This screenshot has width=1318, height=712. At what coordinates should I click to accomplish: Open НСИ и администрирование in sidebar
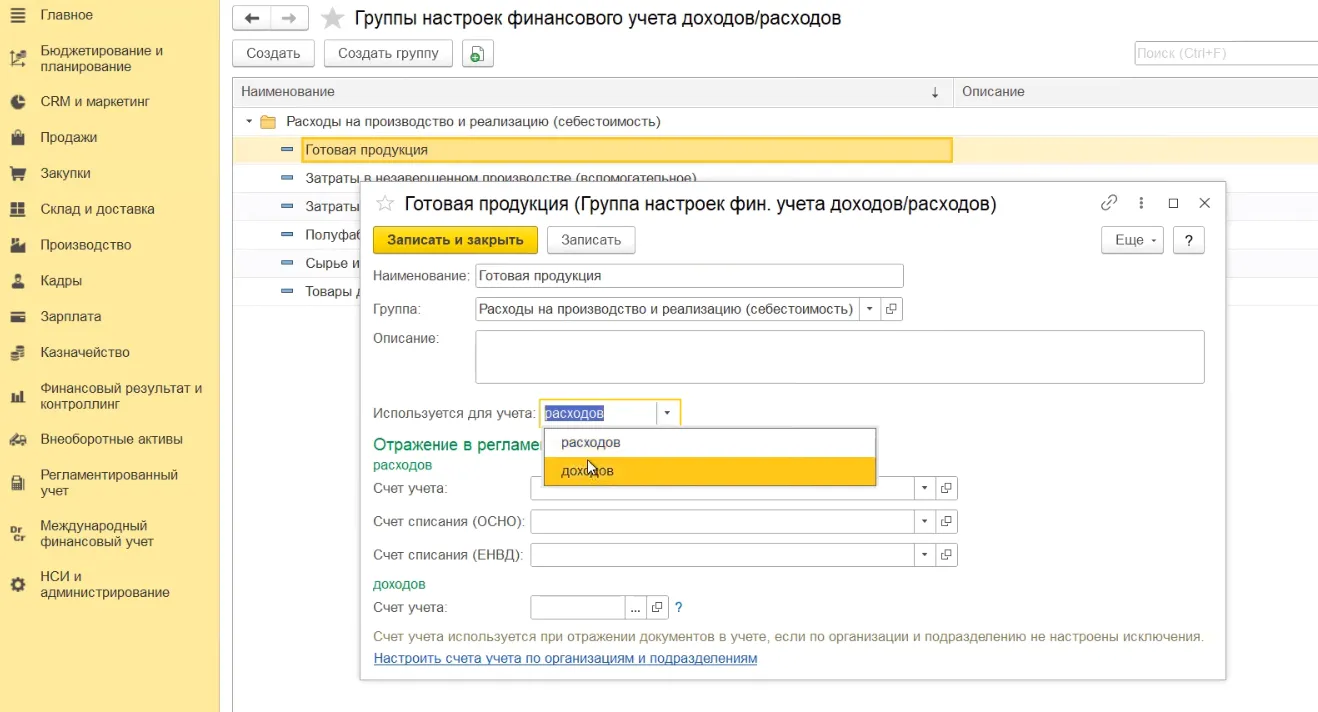pyautogui.click(x=104, y=584)
